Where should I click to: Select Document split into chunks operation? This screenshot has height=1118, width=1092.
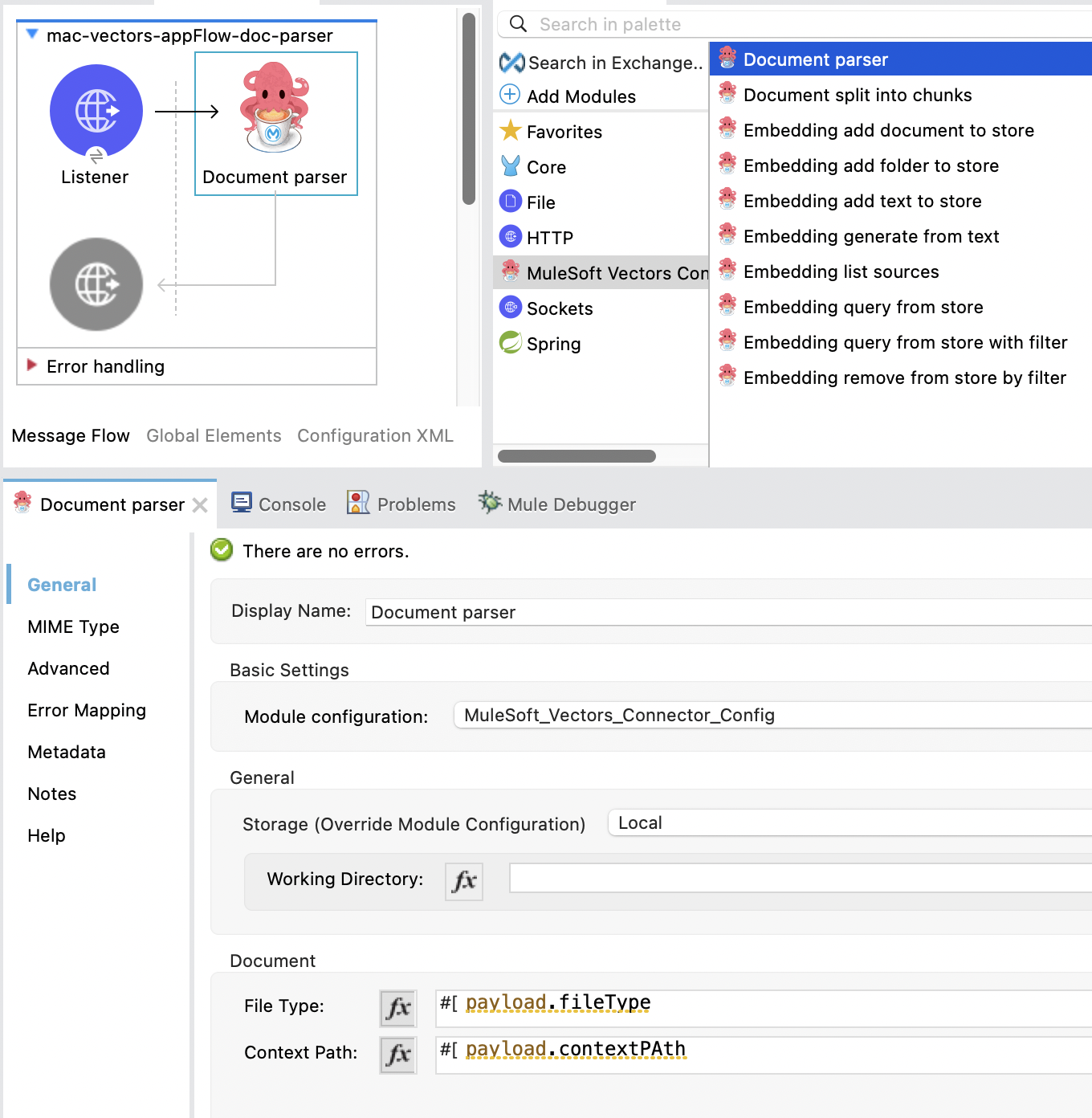click(845, 95)
